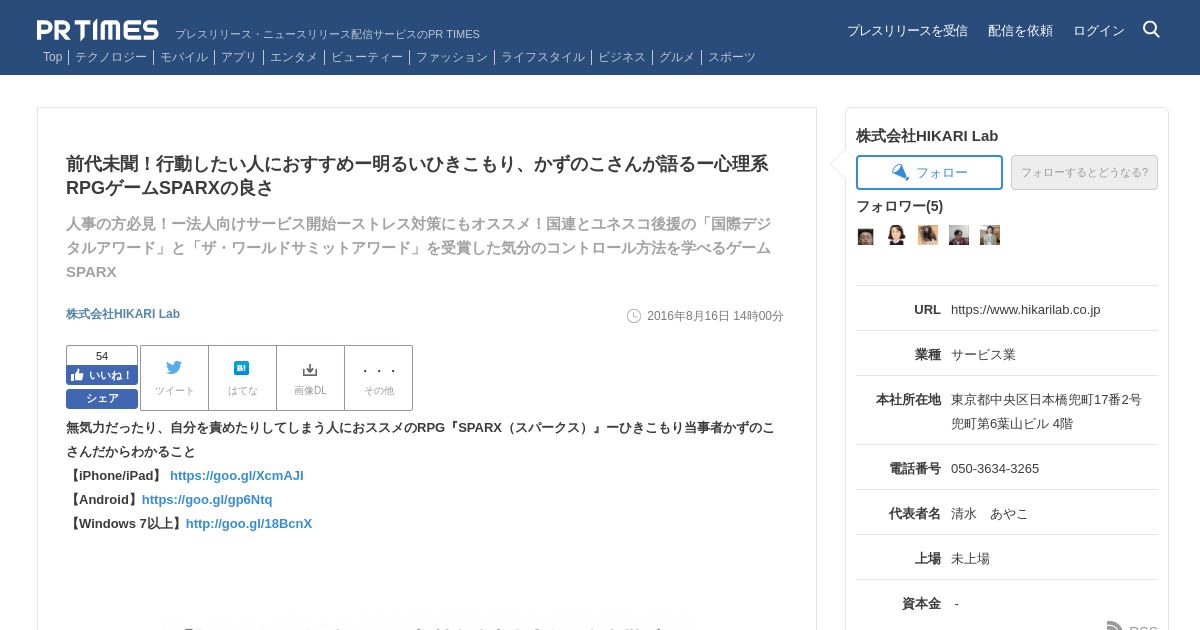Viewport: 1200px width, 630px height.
Task: Click the phone number 050-3634-3265
Action: point(995,469)
